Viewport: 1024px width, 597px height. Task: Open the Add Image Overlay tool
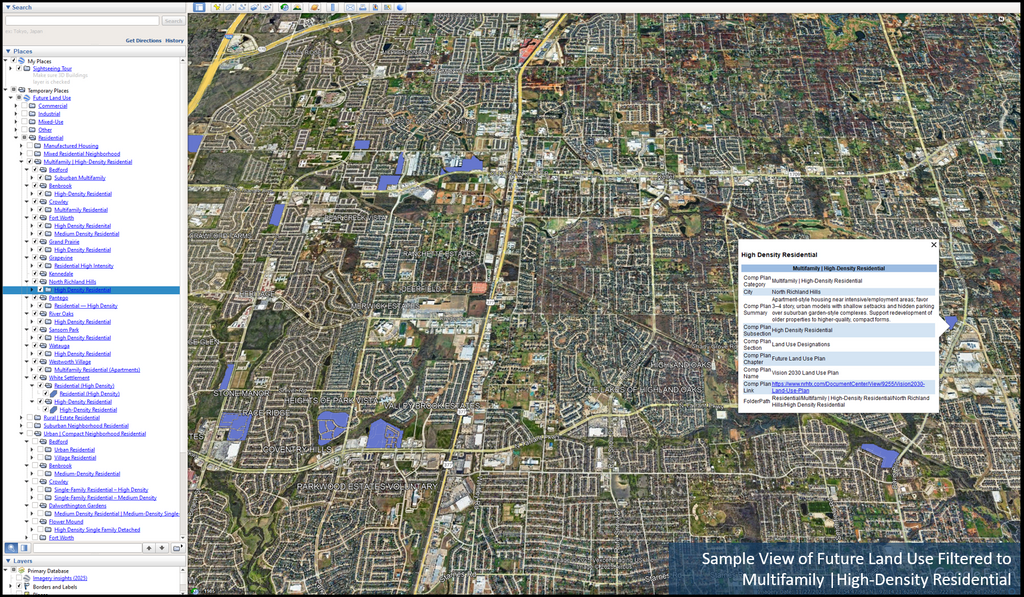coord(255,6)
